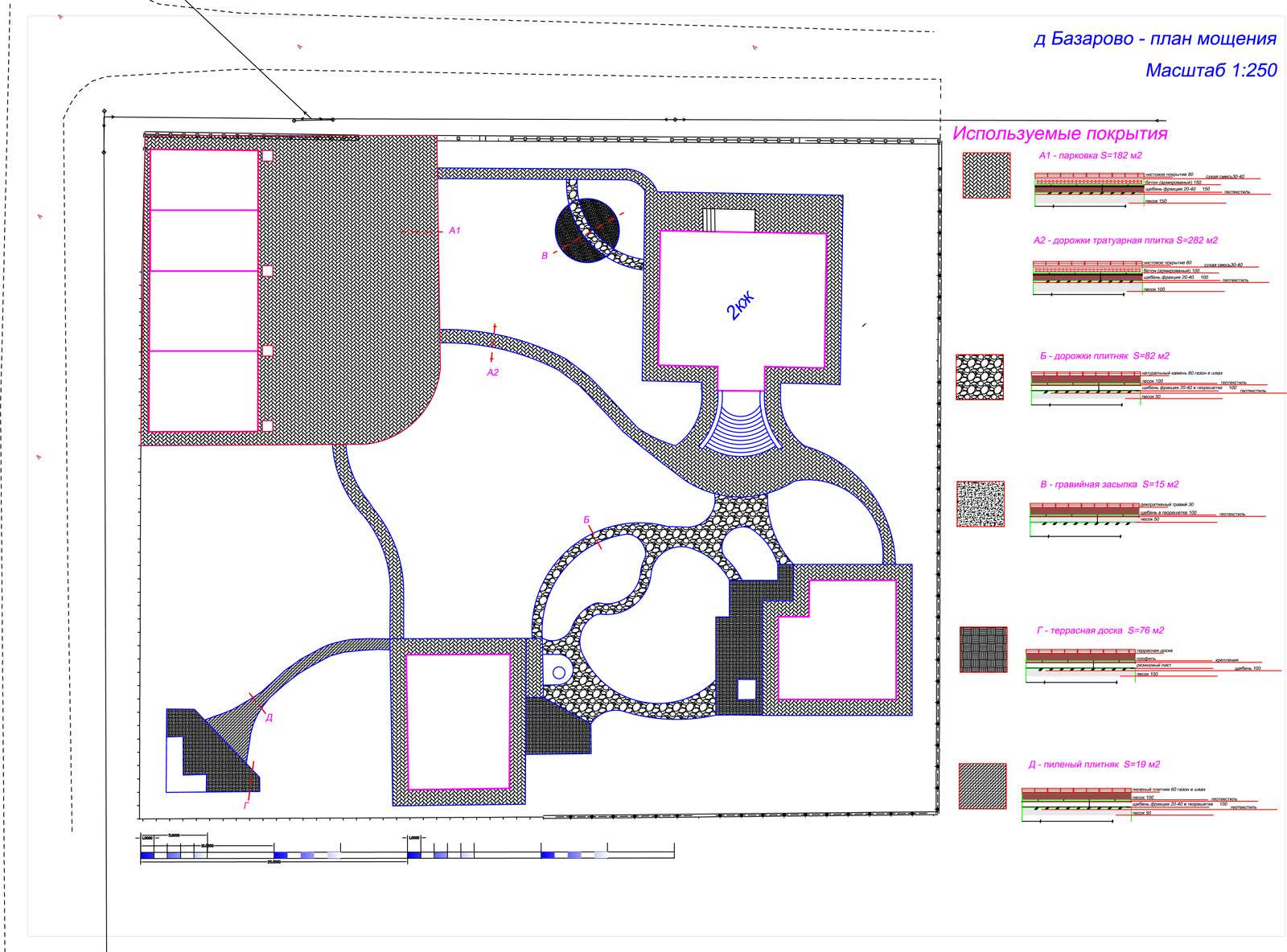This screenshot has width=1287, height=952.
Task: Click the Г terrace board legend swatch
Action: pos(983,650)
